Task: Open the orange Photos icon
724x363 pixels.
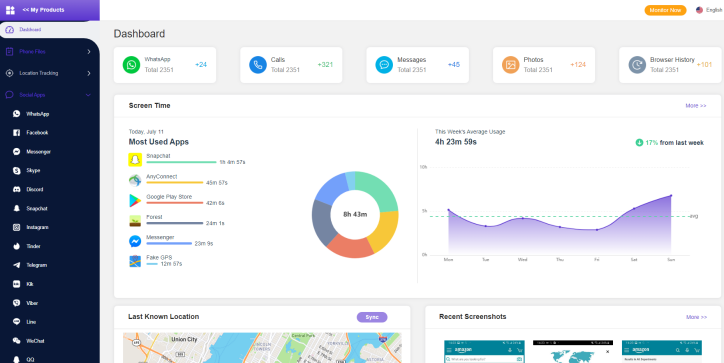Action: [511, 65]
